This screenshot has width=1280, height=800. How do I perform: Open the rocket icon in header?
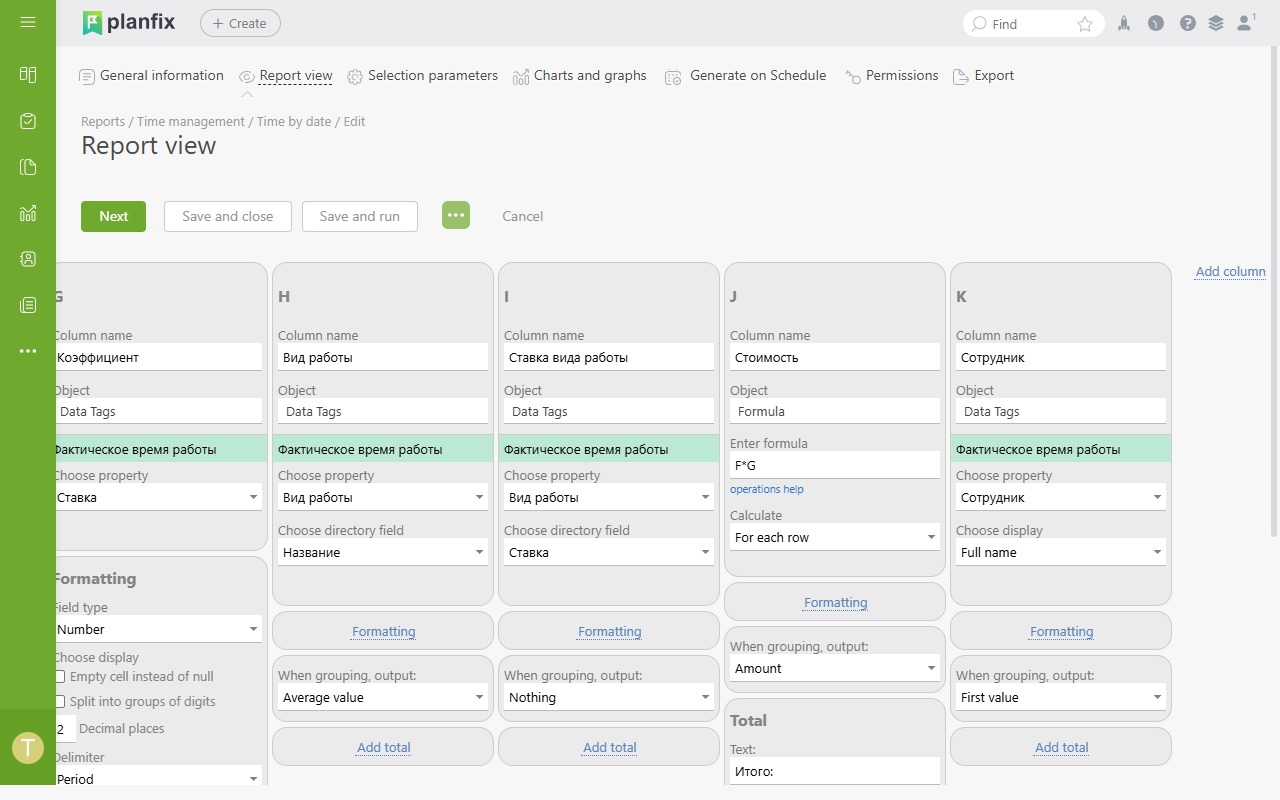click(x=1124, y=23)
